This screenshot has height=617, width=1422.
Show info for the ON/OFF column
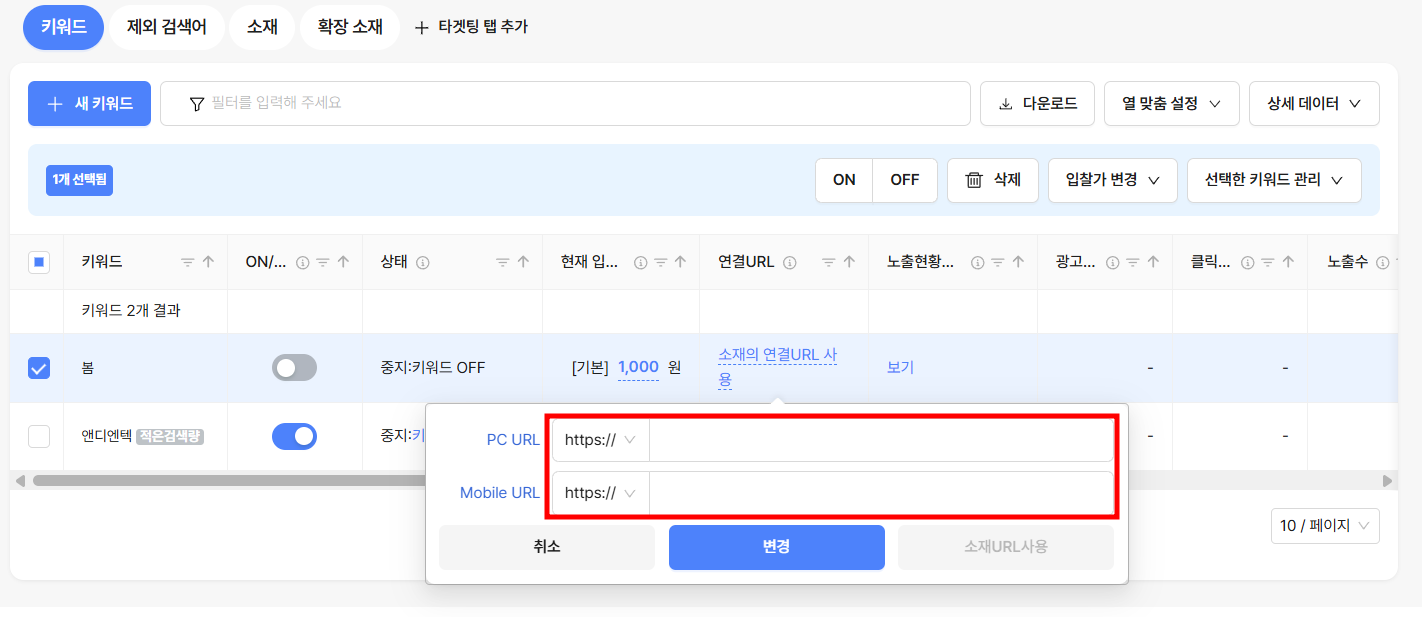[303, 262]
